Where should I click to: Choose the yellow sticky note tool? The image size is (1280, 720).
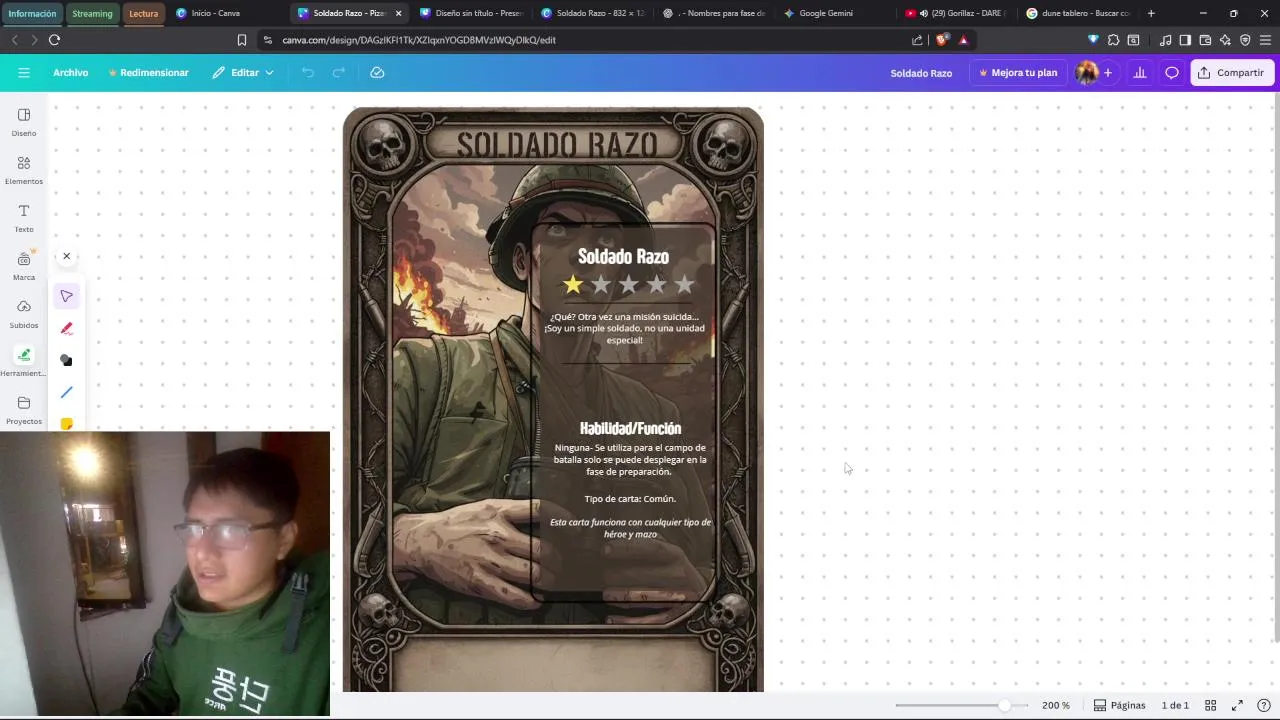coord(67,424)
